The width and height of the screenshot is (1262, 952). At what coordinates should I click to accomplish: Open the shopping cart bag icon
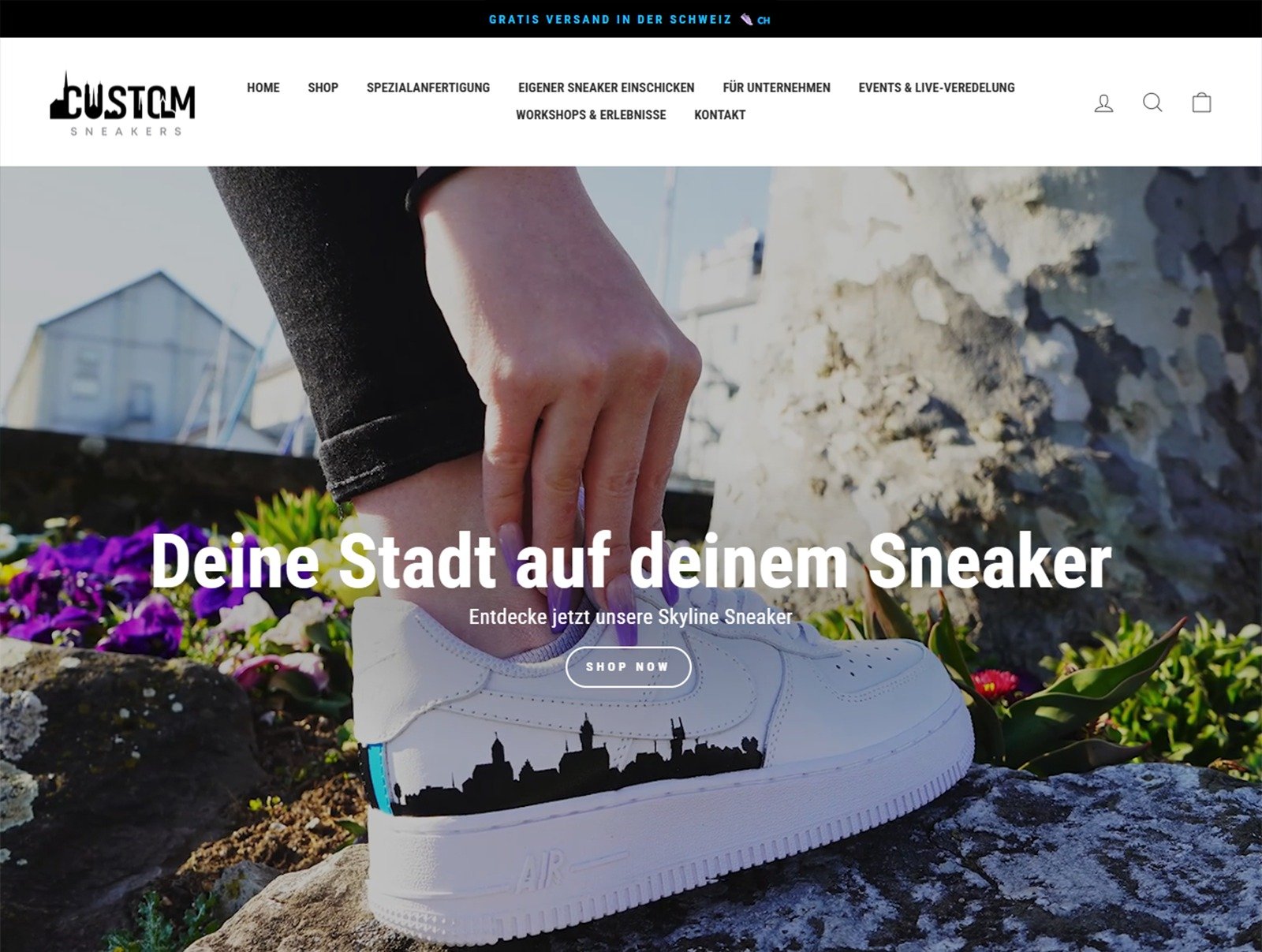1201,103
